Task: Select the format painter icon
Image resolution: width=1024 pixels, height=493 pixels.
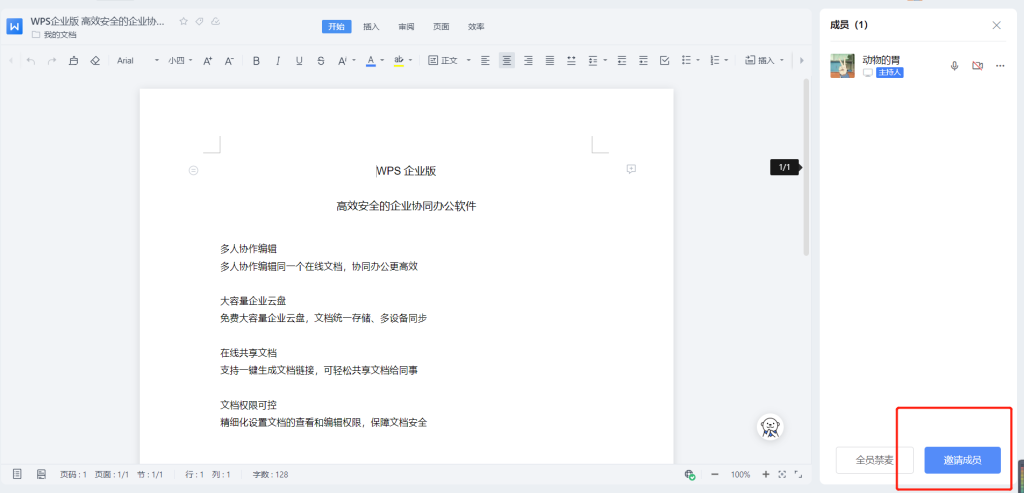Action: [73, 61]
